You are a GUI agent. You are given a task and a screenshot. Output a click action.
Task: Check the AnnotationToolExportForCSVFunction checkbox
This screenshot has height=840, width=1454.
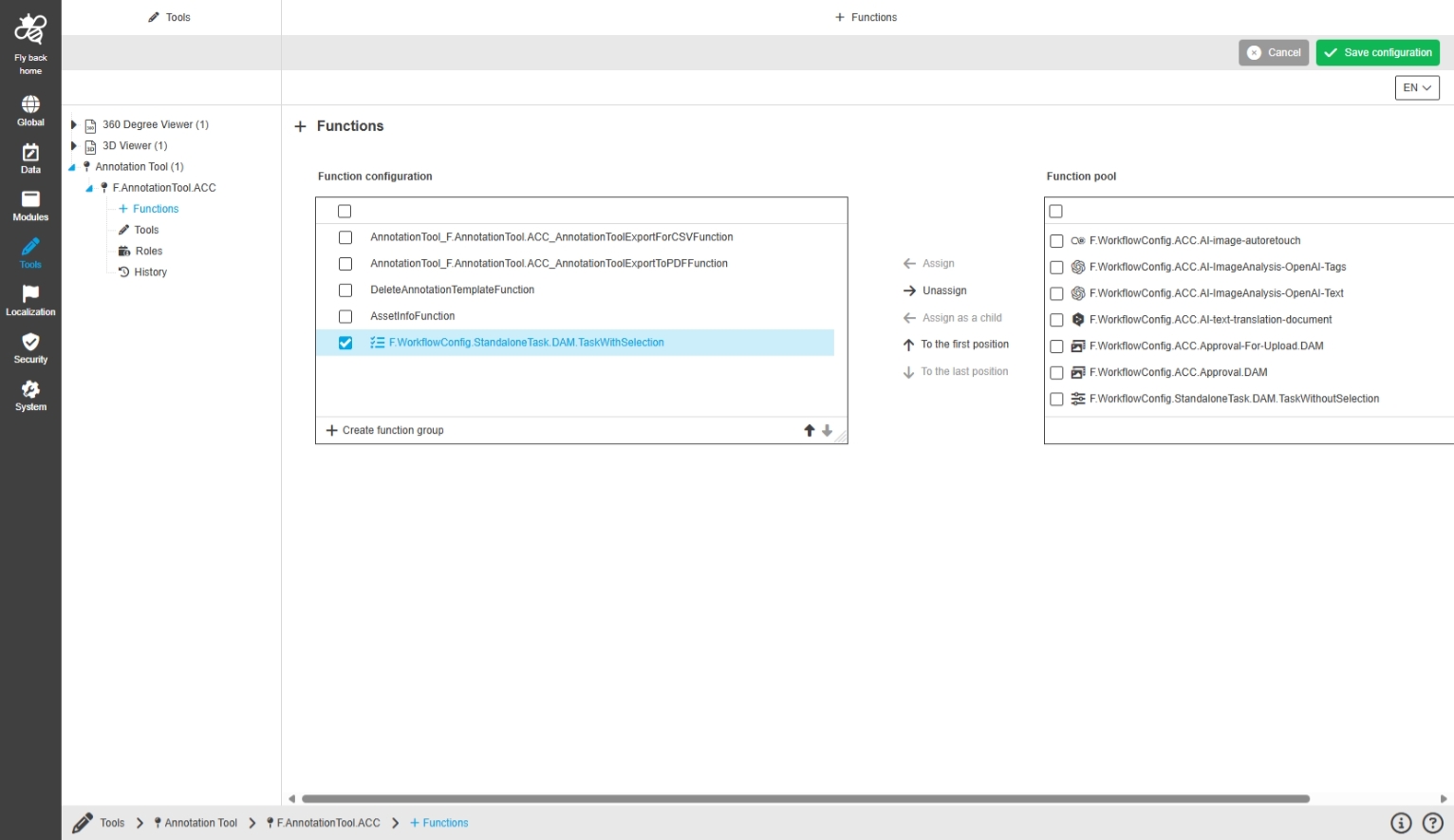[x=345, y=237]
